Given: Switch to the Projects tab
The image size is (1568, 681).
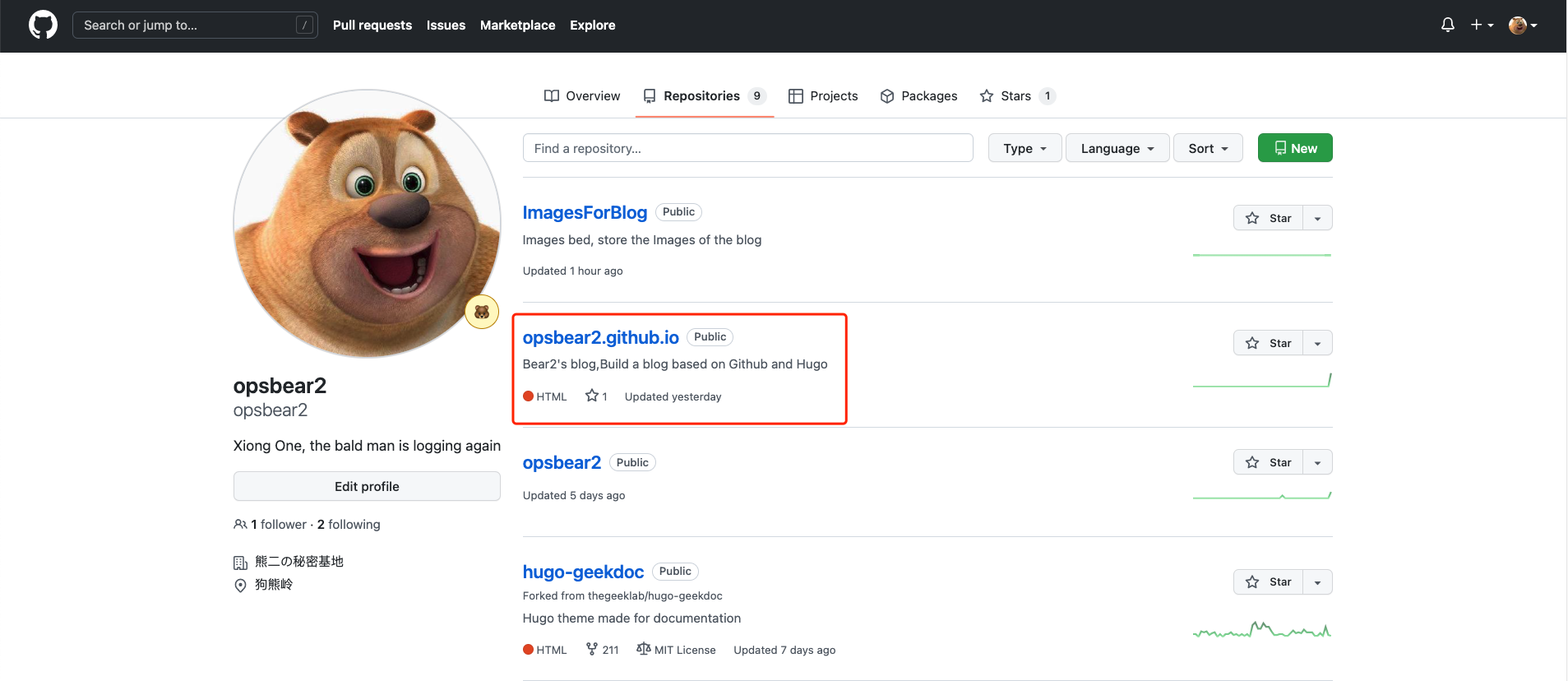Looking at the screenshot, I should 823,96.
